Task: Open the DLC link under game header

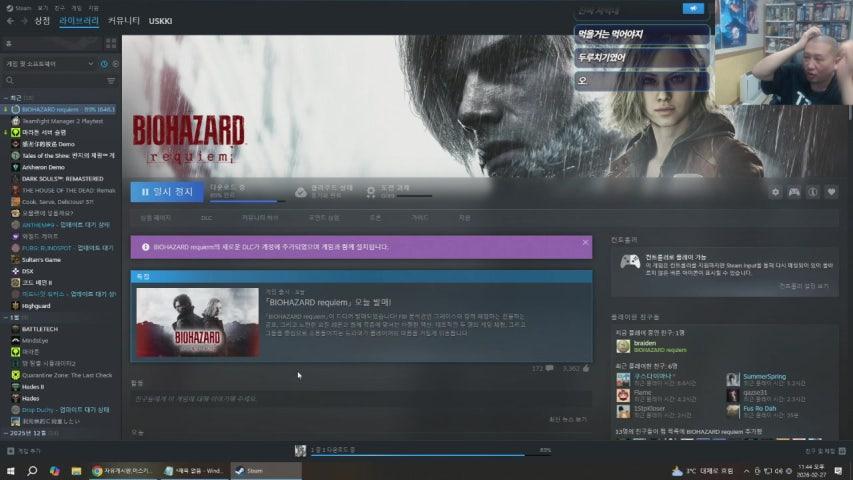Action: tap(206, 217)
